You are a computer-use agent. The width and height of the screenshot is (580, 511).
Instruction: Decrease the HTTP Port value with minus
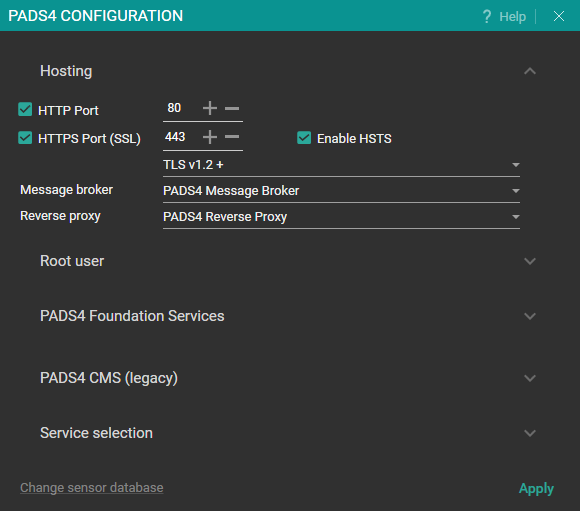click(232, 108)
